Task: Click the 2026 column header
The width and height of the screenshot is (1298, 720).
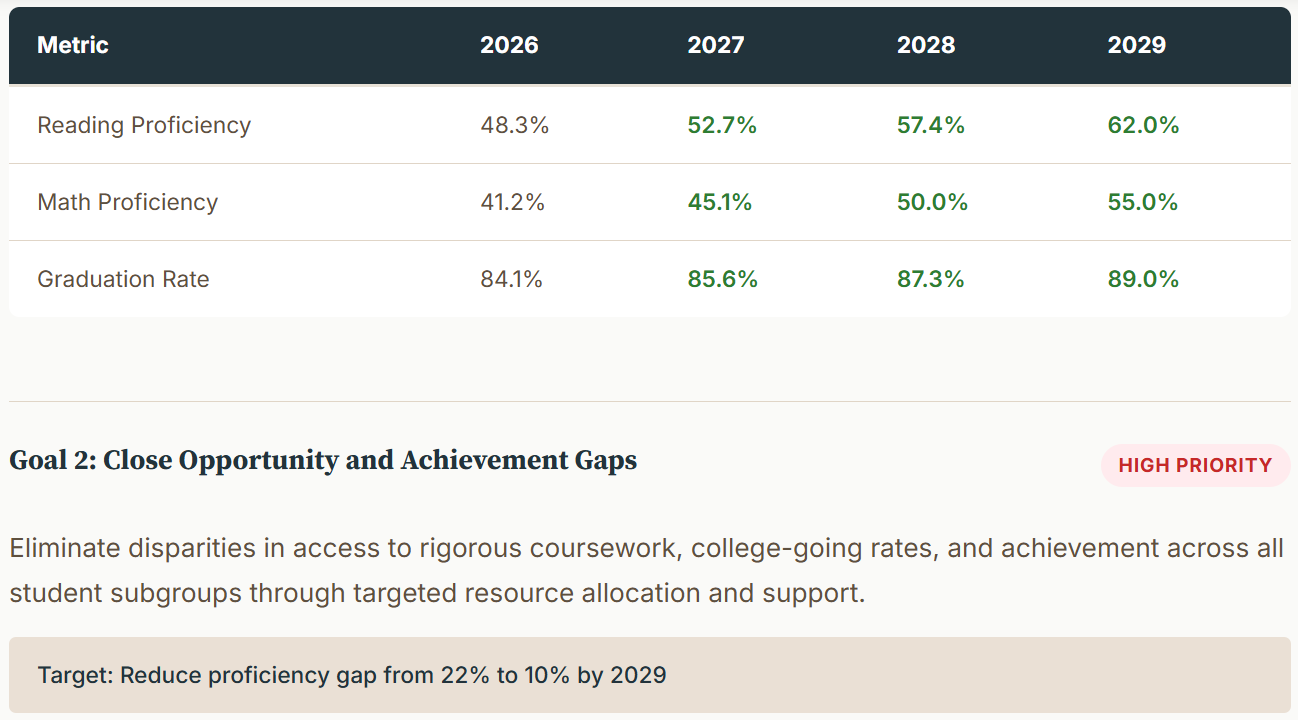Action: pos(509,45)
